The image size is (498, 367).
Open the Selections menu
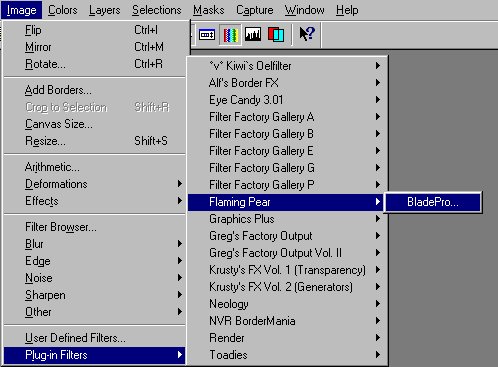(157, 10)
